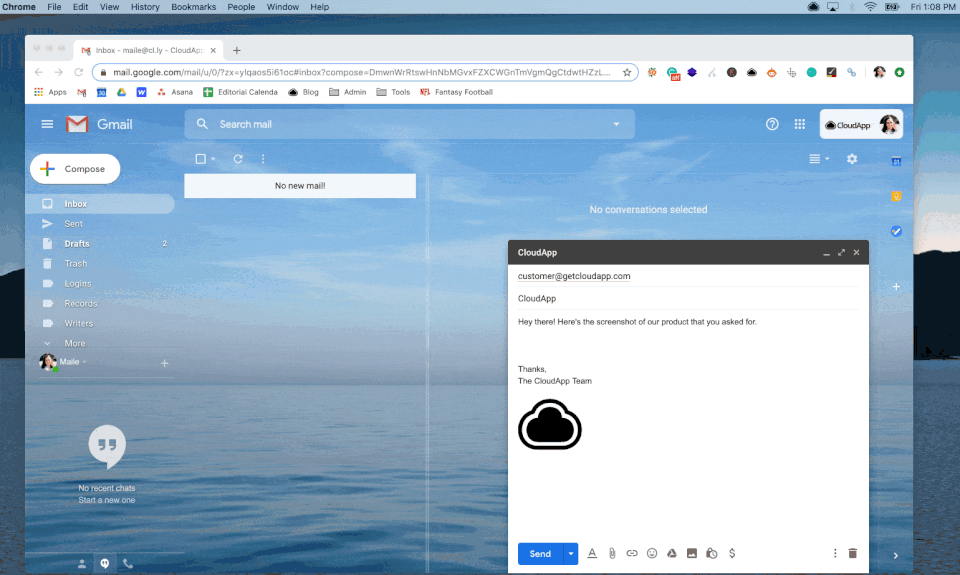
Task: Open Hangouts conversations tab icon
Action: click(105, 563)
